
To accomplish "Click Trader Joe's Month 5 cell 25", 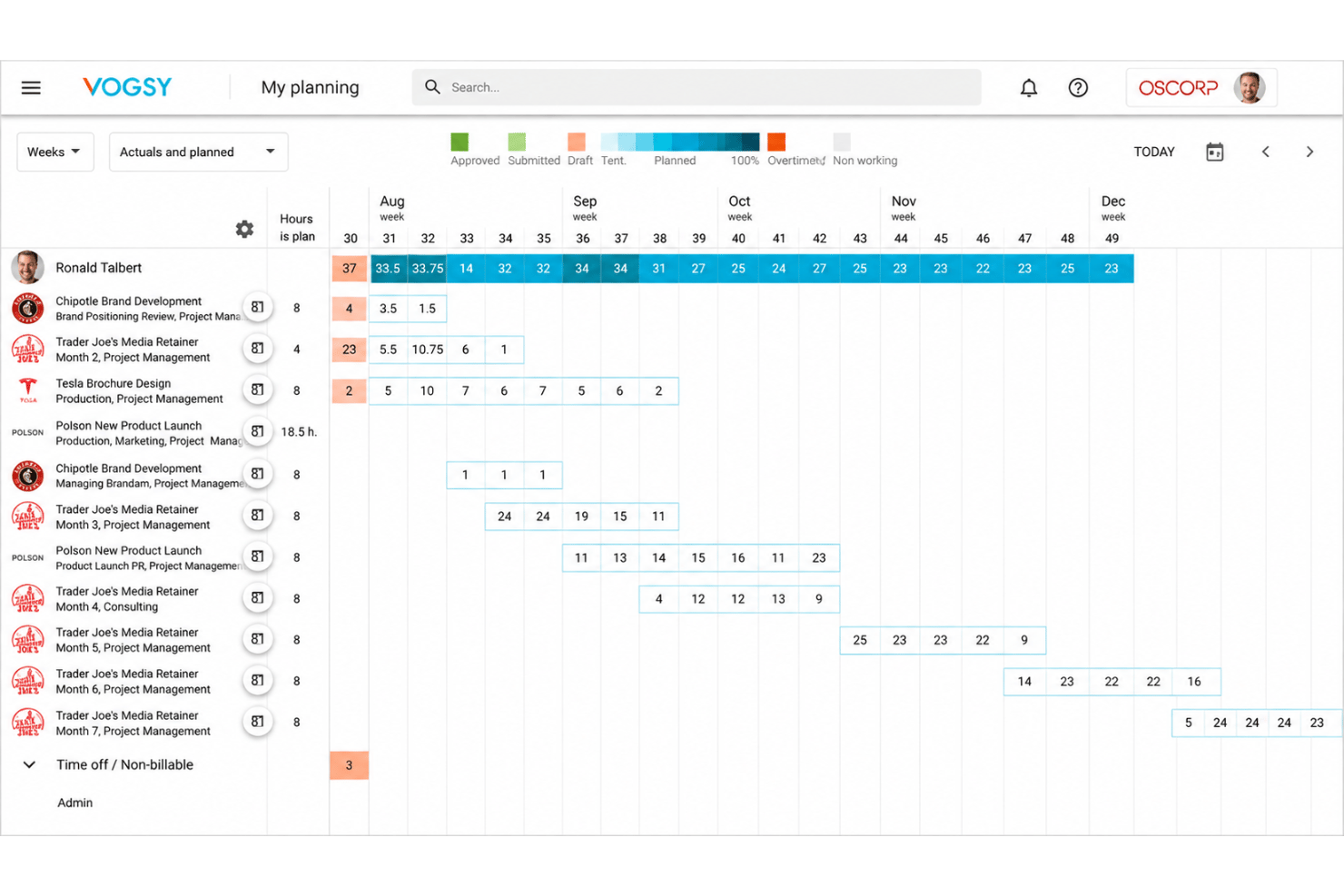I will 860,640.
